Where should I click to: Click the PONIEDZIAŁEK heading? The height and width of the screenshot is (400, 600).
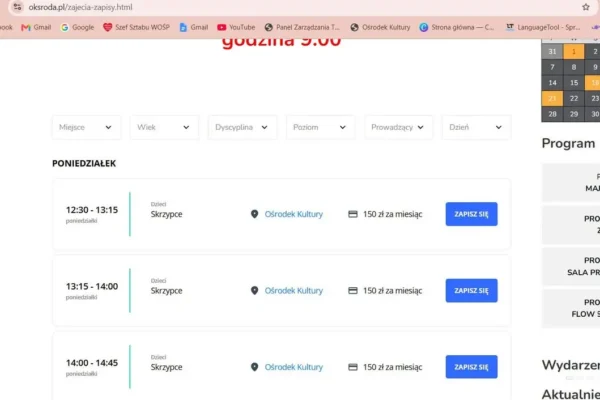point(84,163)
